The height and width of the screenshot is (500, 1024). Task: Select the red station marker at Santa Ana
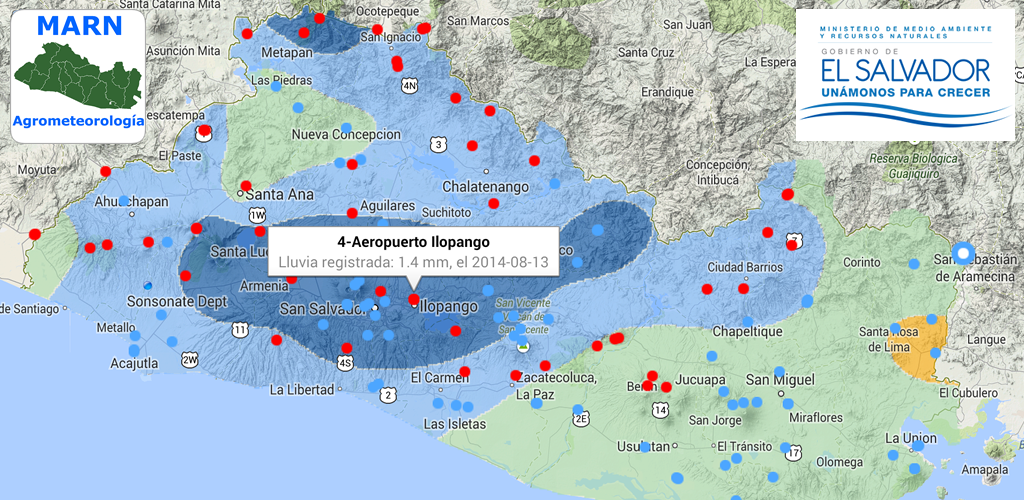246,186
